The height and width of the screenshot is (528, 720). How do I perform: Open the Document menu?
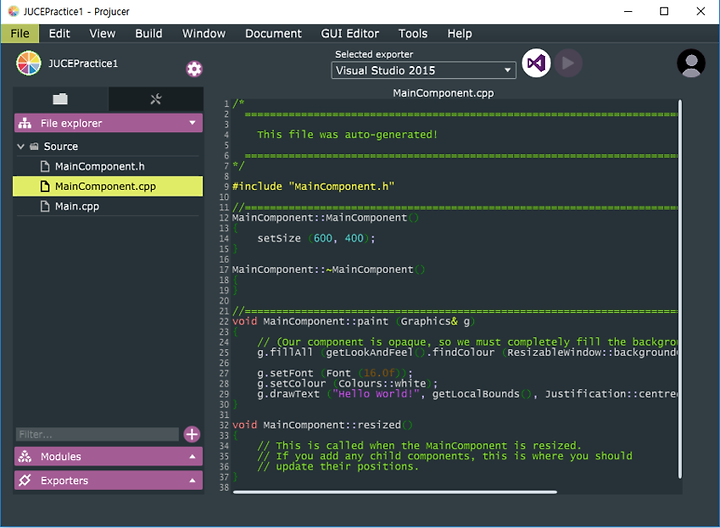point(273,34)
